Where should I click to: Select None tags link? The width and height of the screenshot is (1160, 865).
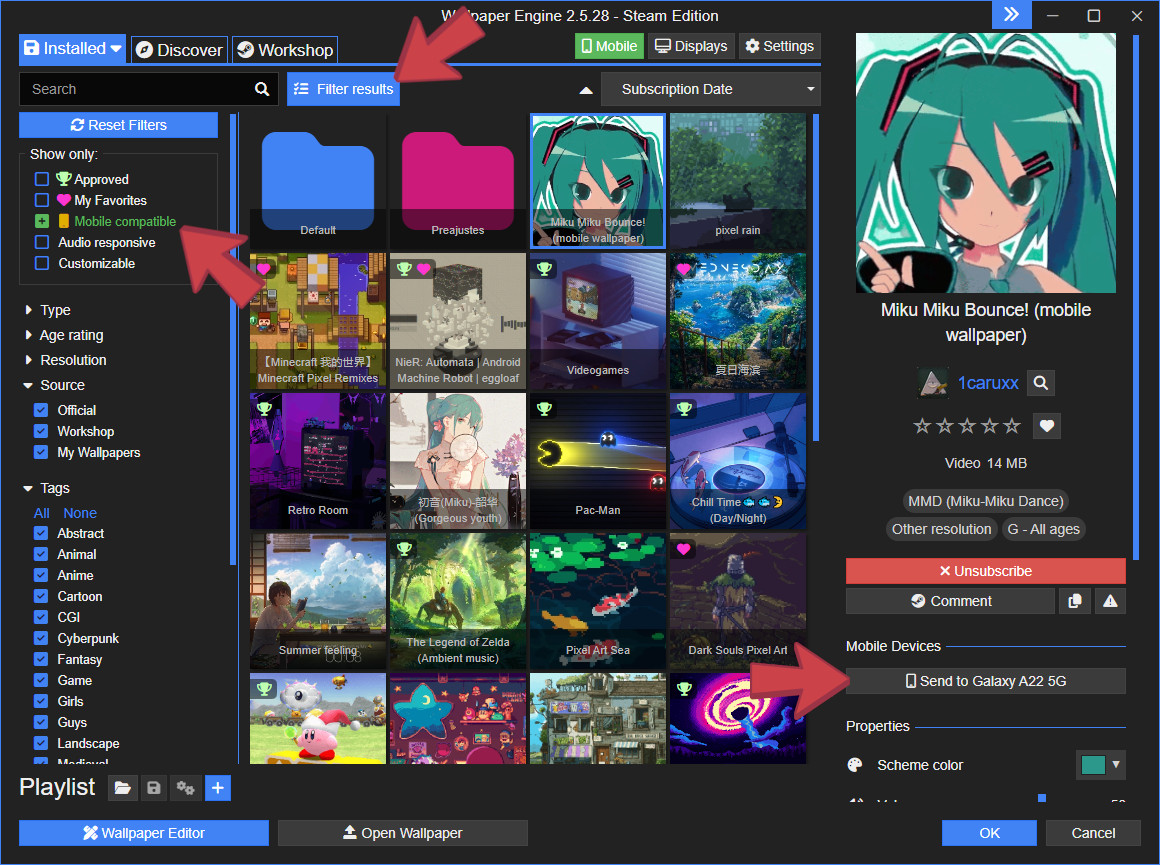point(80,513)
